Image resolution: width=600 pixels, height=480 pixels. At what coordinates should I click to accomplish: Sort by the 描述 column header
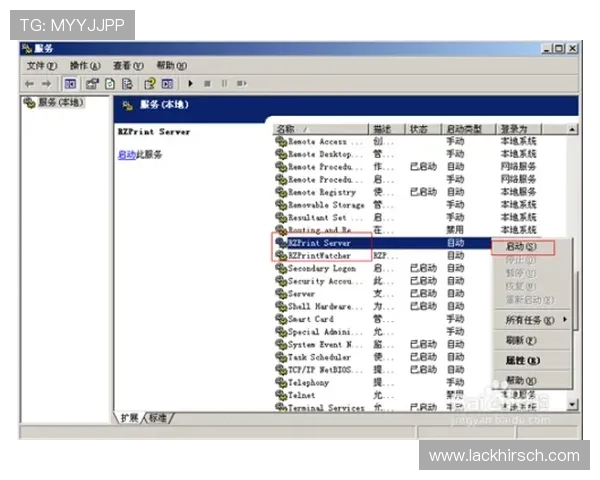[x=386, y=129]
